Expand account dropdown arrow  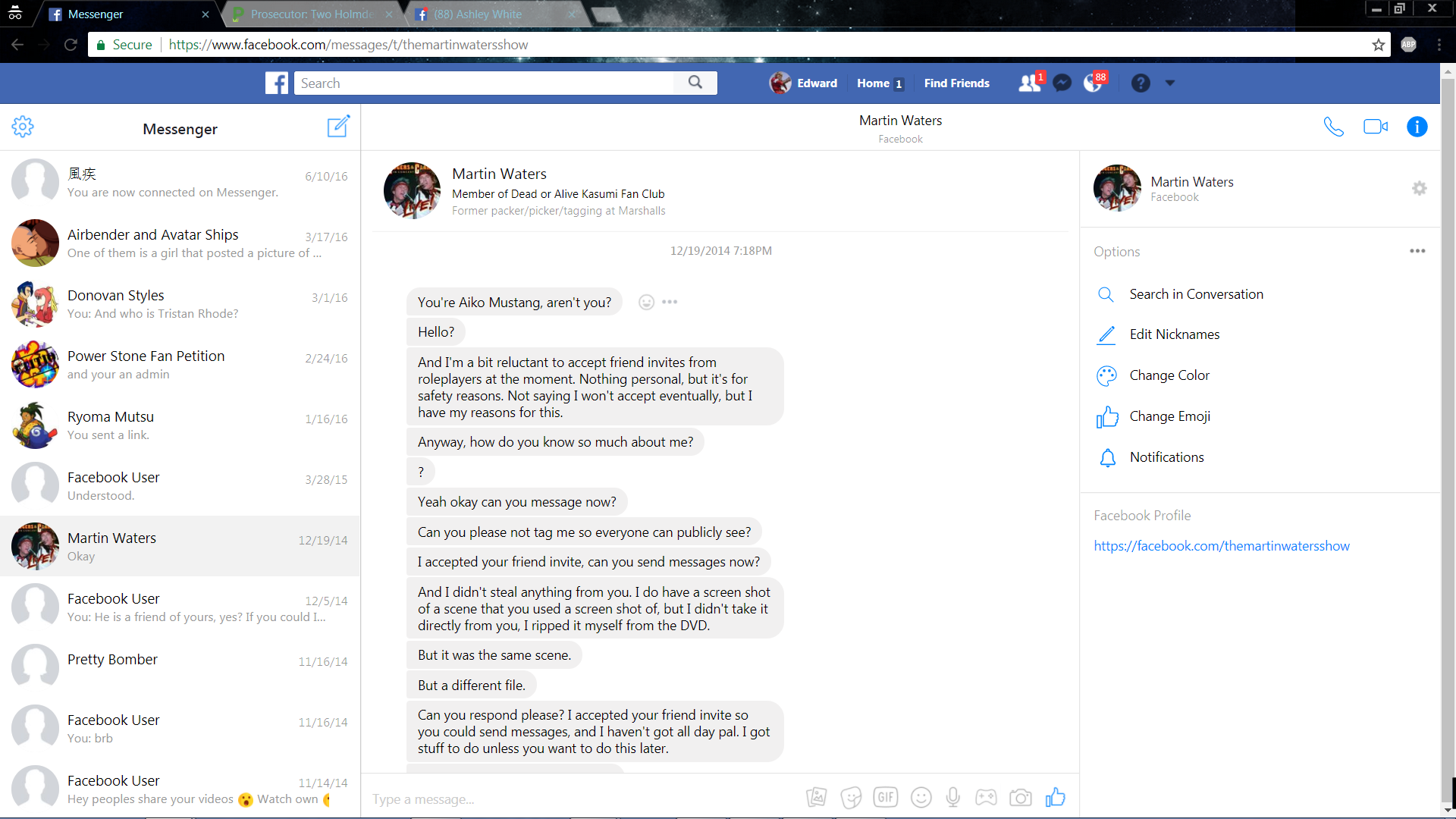(1170, 83)
